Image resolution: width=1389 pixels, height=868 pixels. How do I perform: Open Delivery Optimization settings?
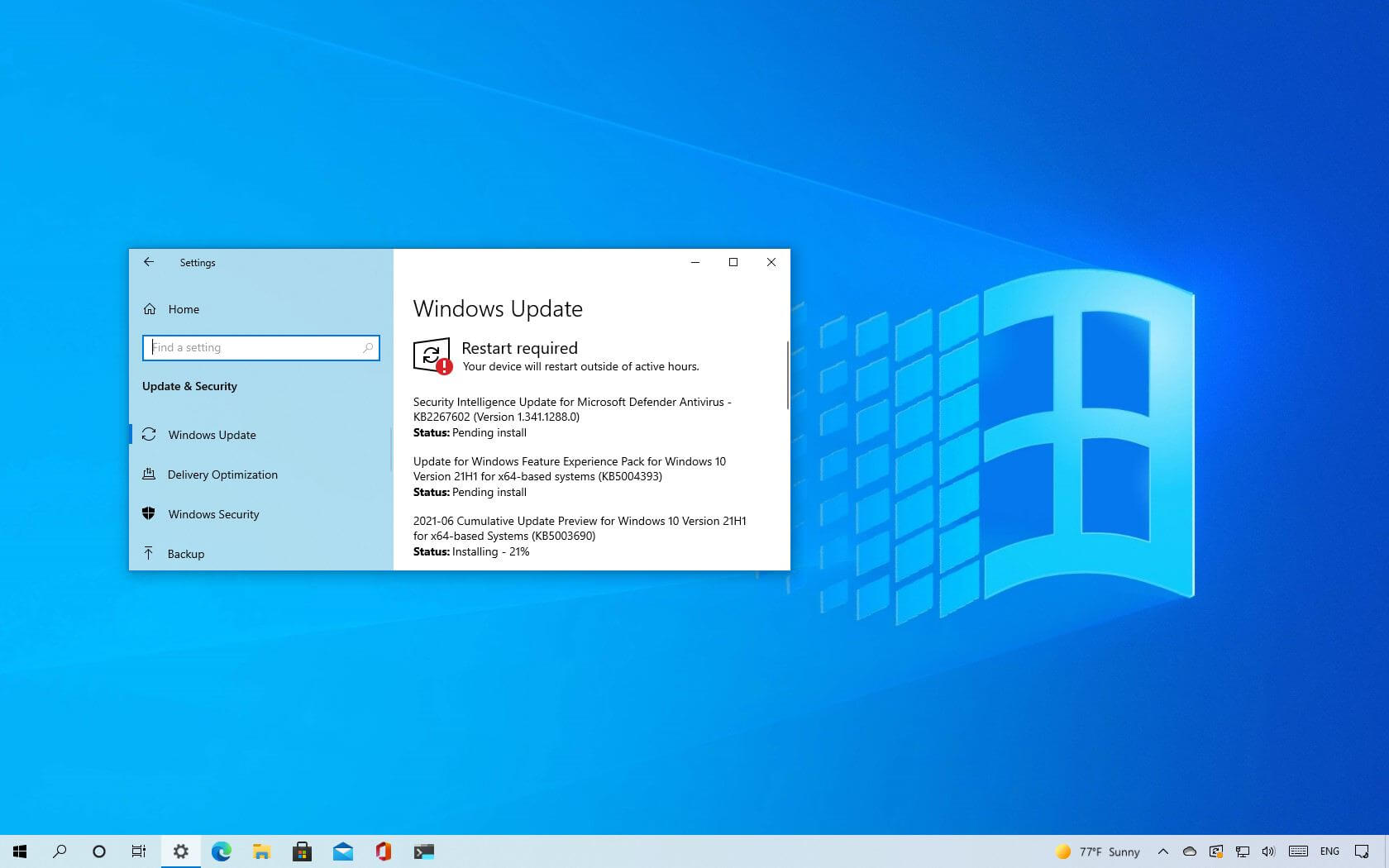(222, 475)
